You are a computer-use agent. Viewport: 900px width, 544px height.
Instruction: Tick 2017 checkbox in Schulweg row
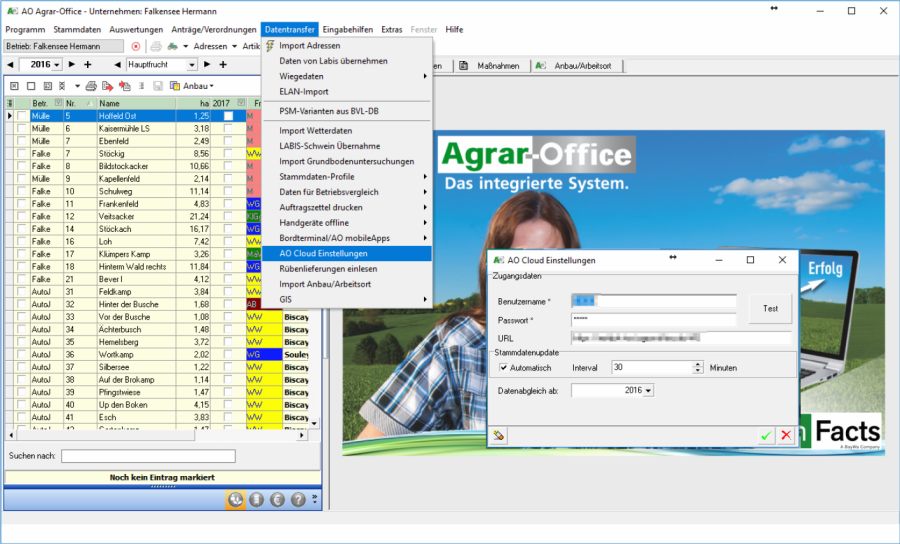[228, 191]
